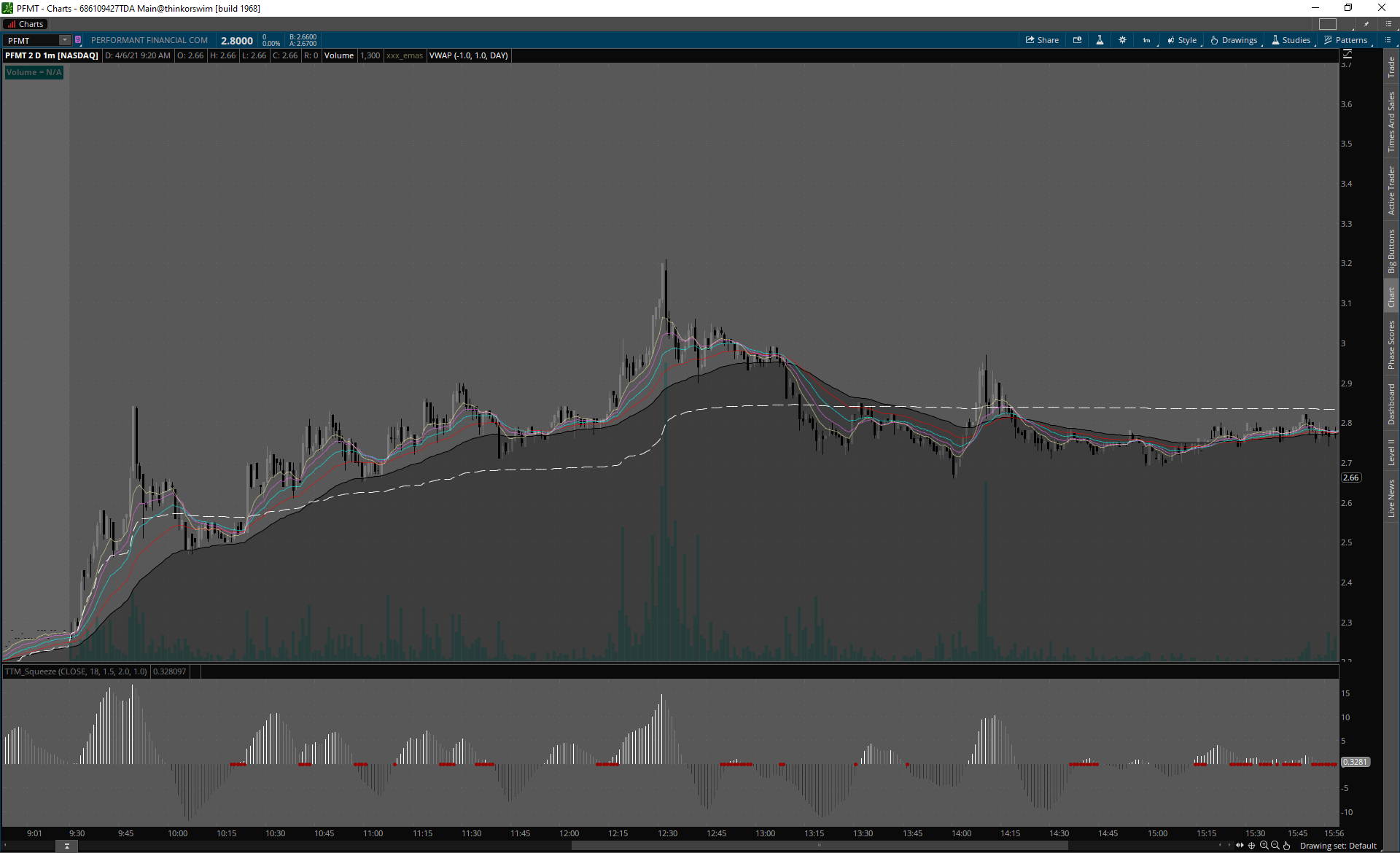Click the pointer hand drawing tool icon
The width and height of the screenshot is (1400, 853).
coord(1286,846)
